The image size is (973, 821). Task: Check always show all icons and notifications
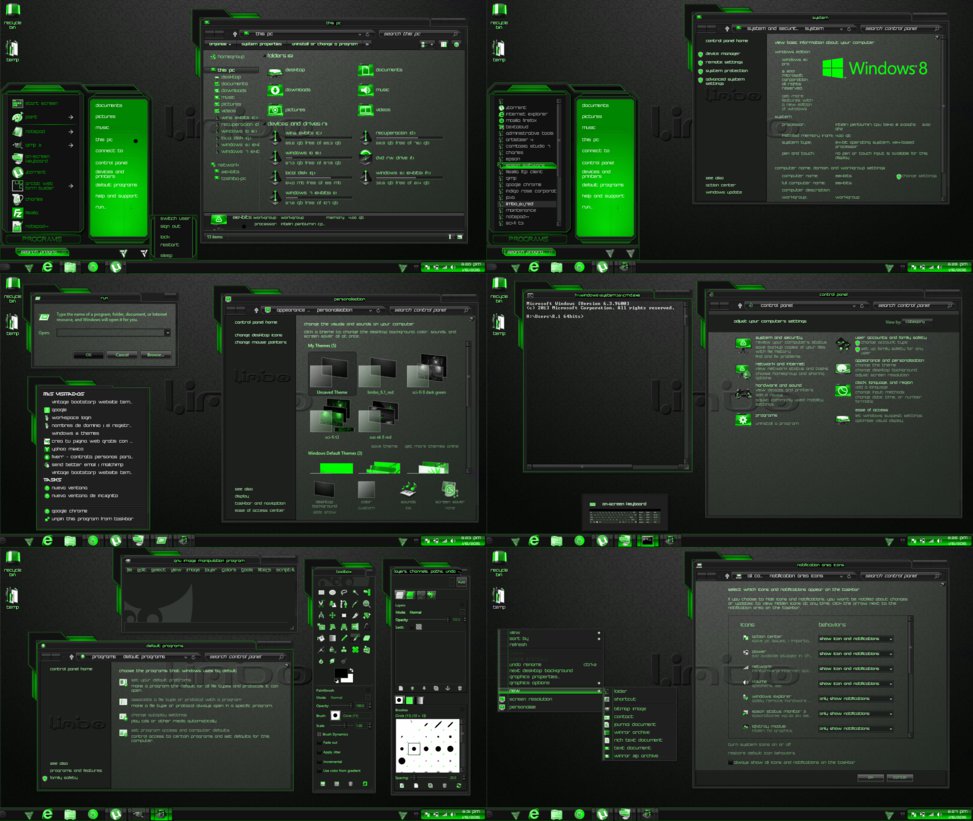pyautogui.click(x=730, y=762)
